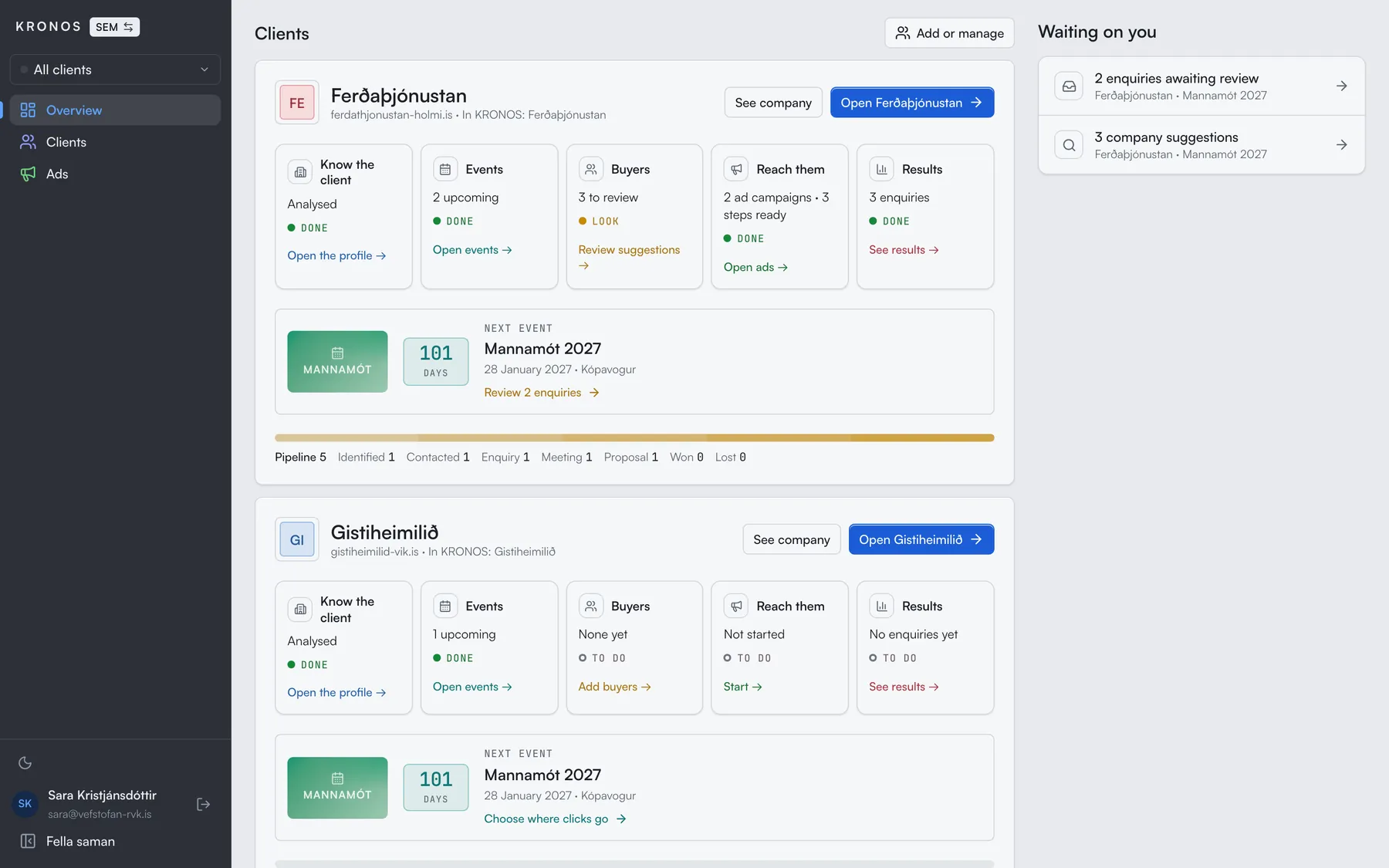Screen dimensions: 1389x868
Task: Open events link under Ferðaþjónustan
Action: pyautogui.click(x=472, y=250)
